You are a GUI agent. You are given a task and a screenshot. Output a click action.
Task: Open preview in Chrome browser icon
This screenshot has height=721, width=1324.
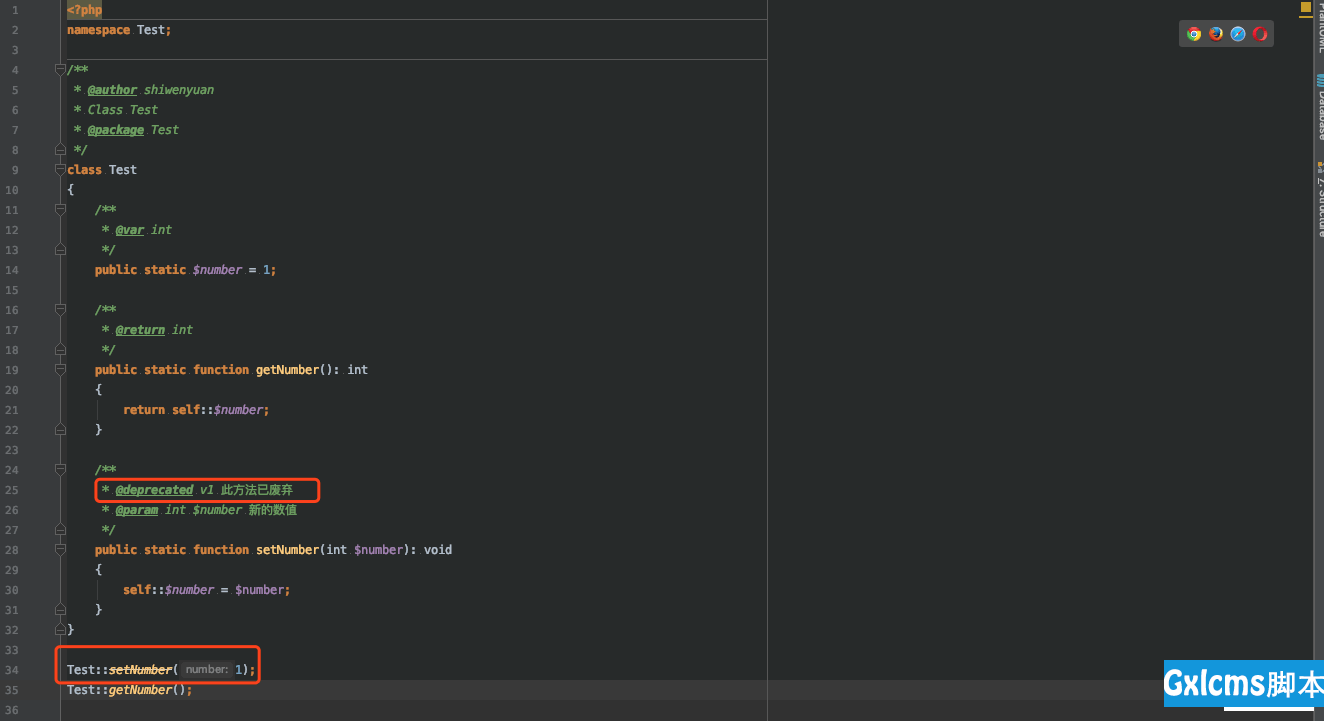pos(1194,34)
